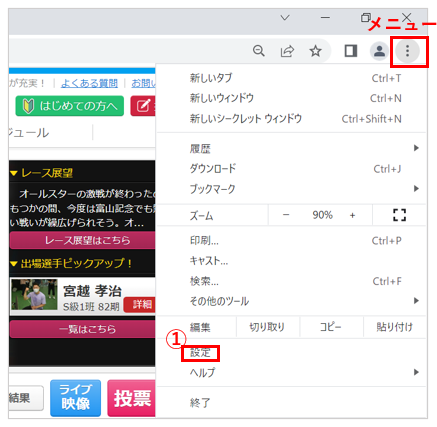Image resolution: width=437 pixels, height=427 pixels.
Task: Open the Chrome three-dot menu button
Action: [x=407, y=51]
